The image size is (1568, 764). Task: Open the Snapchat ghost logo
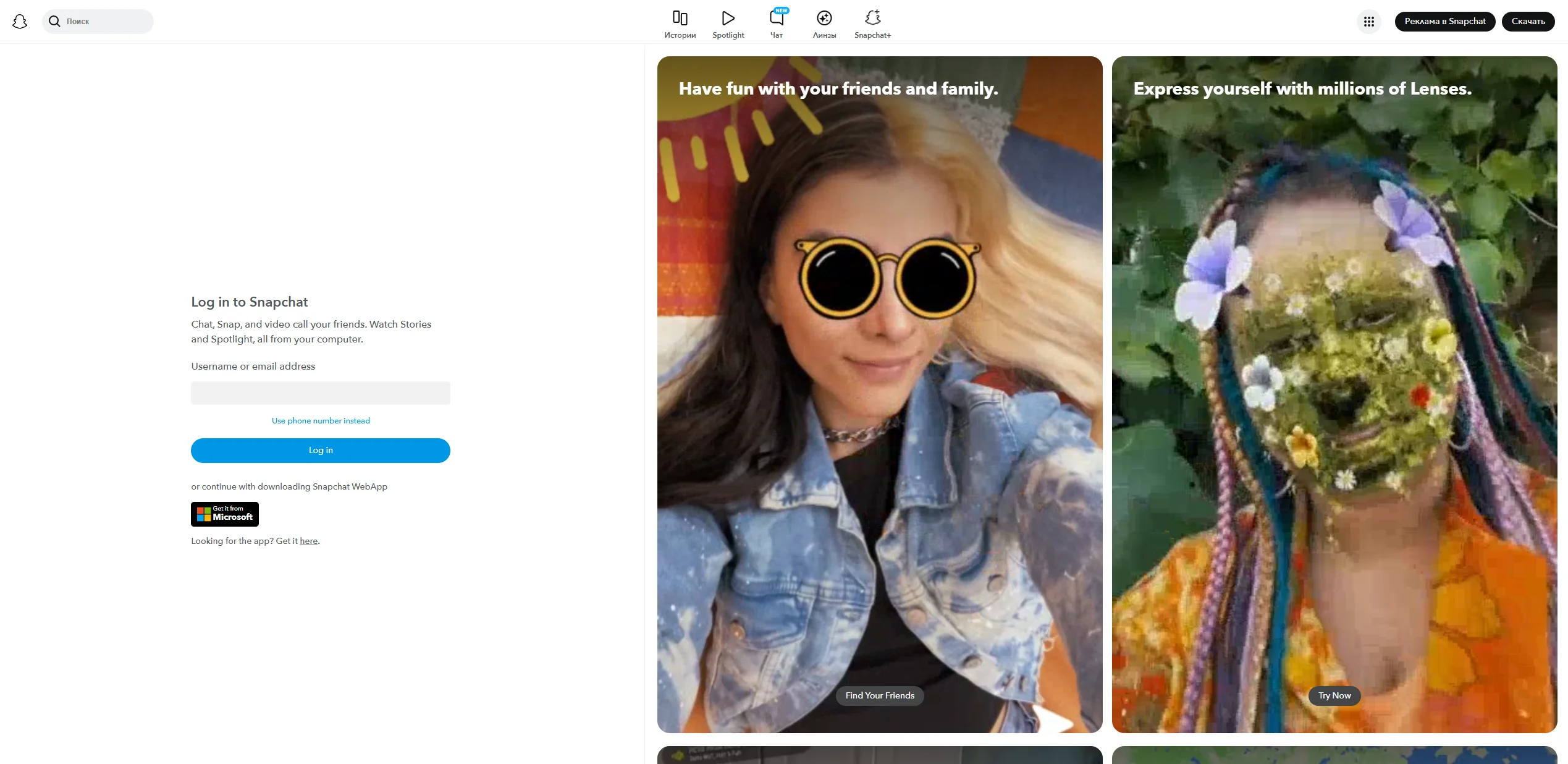(19, 21)
